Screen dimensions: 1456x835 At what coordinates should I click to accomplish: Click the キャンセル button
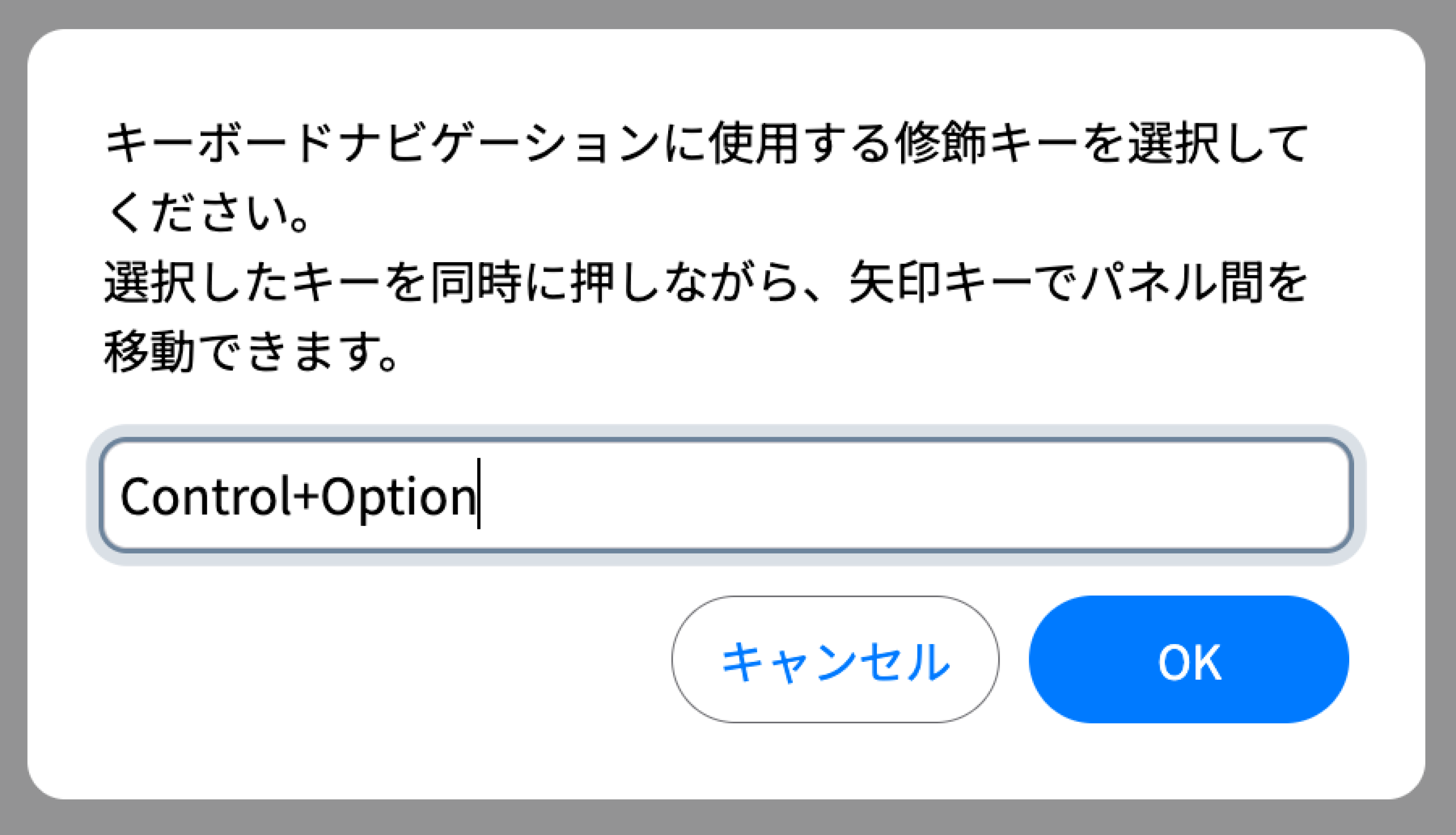coord(835,659)
